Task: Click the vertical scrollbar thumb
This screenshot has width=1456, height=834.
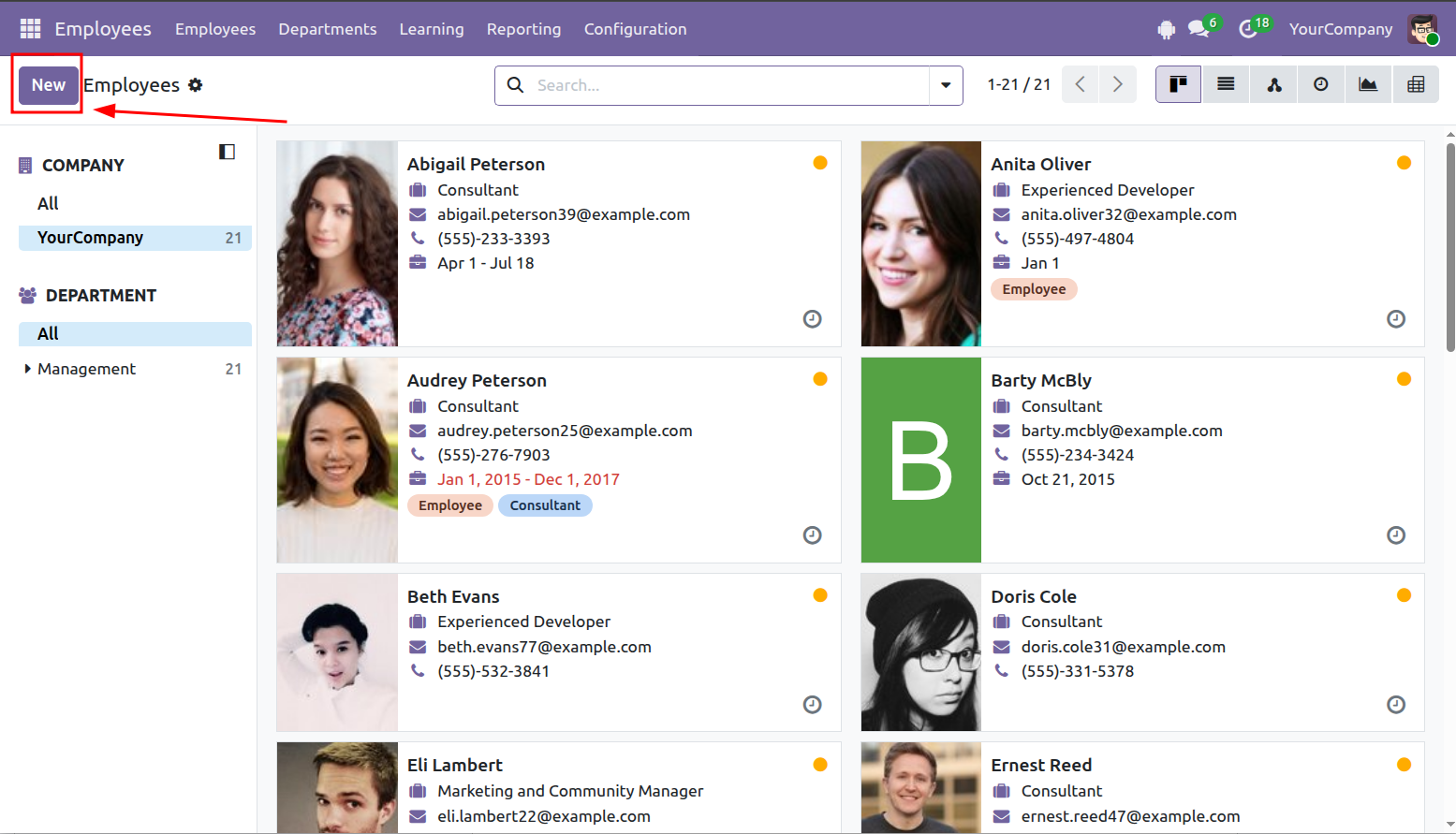Action: click(x=1450, y=247)
